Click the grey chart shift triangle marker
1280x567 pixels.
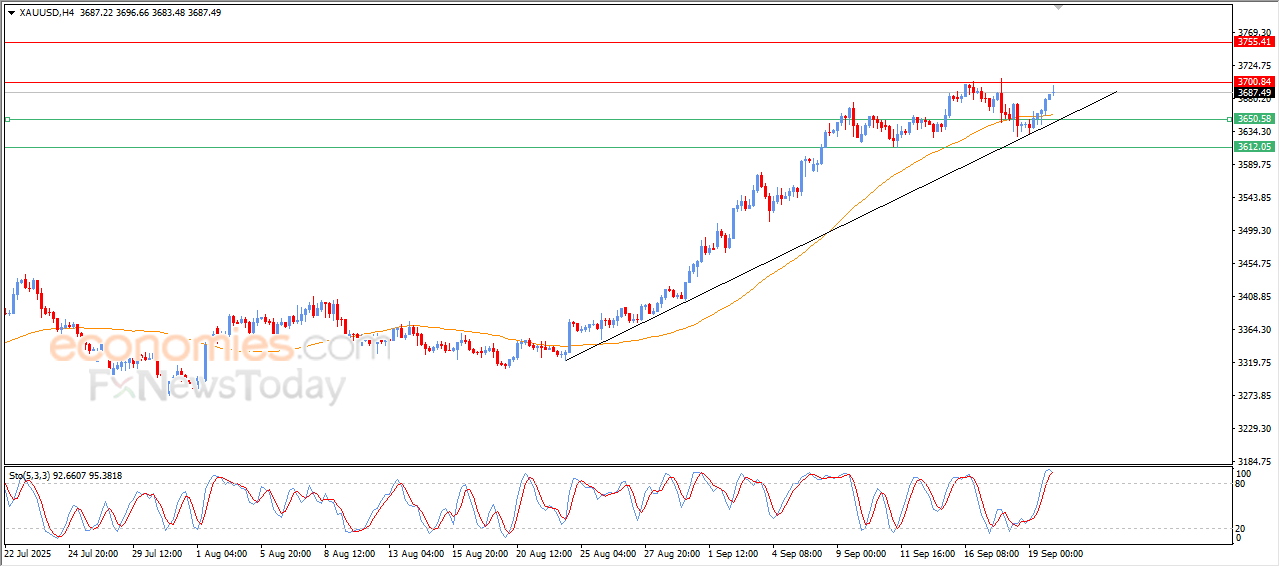[1059, 8]
